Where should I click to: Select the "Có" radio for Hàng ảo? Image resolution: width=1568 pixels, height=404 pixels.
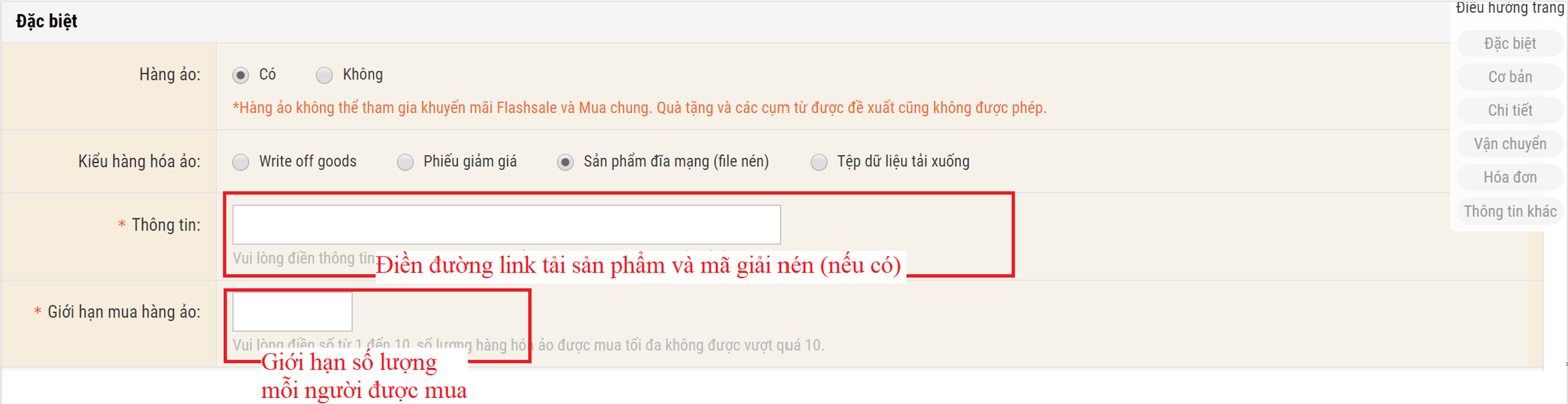[x=240, y=75]
